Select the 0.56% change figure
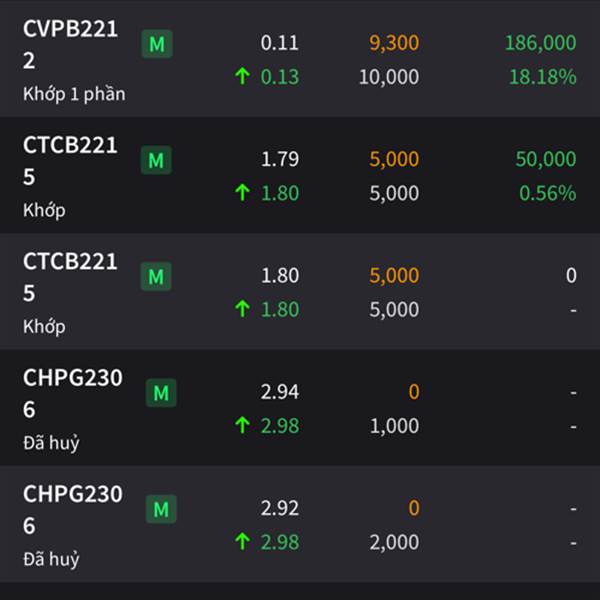The width and height of the screenshot is (600, 600). point(548,193)
